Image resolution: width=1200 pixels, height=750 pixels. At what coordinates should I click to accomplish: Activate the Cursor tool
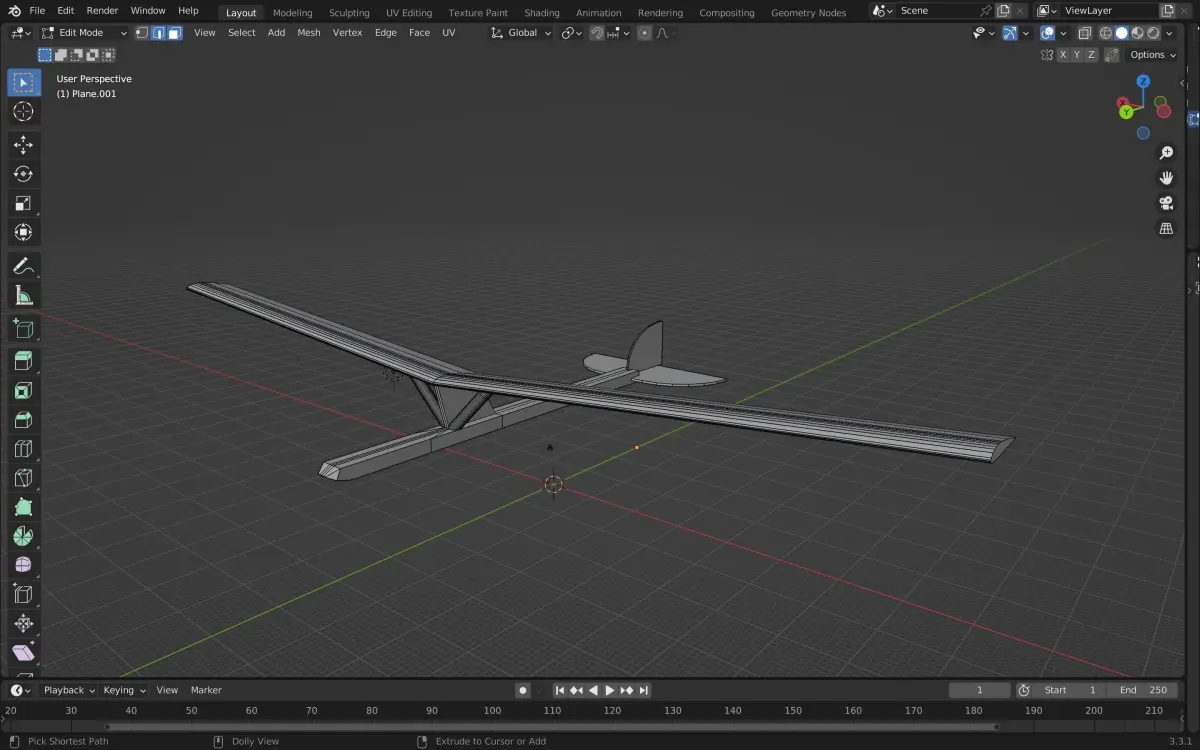pyautogui.click(x=24, y=112)
